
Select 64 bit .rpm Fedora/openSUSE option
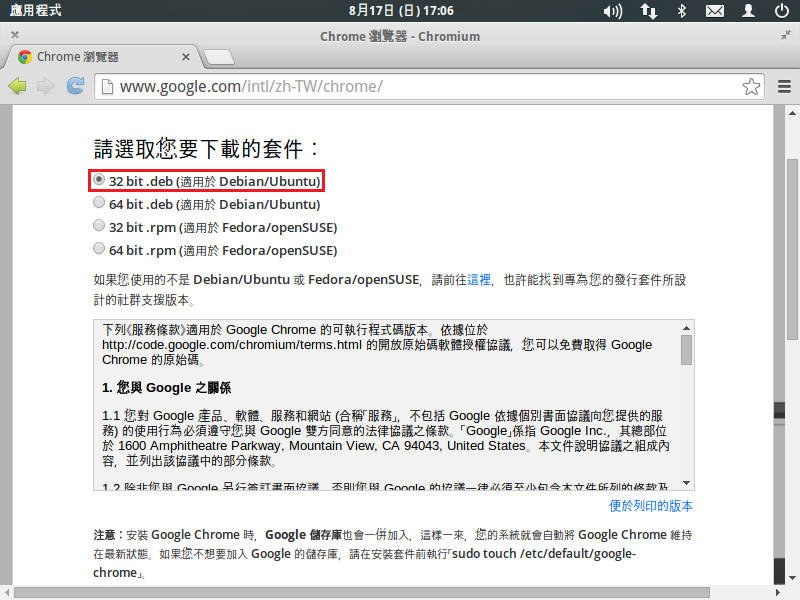point(99,248)
